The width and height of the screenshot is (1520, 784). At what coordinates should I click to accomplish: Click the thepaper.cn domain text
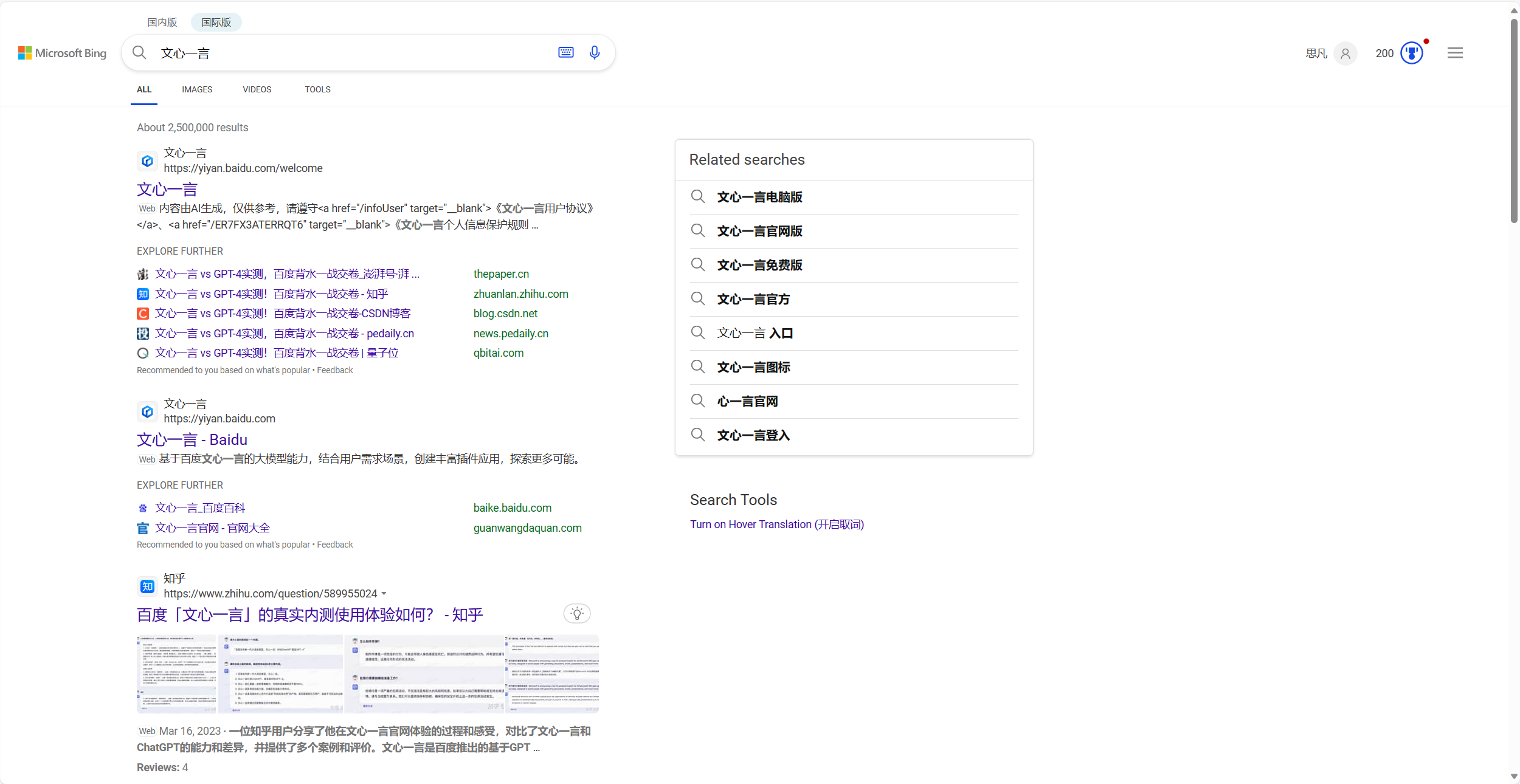click(501, 274)
